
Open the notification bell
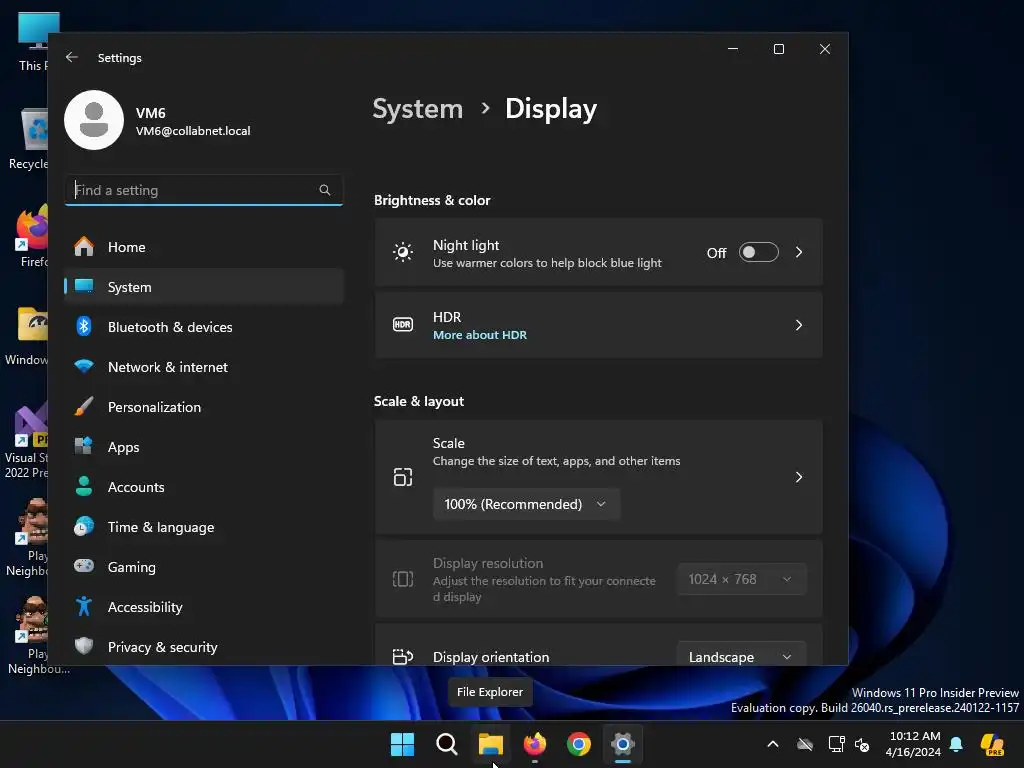[956, 744]
